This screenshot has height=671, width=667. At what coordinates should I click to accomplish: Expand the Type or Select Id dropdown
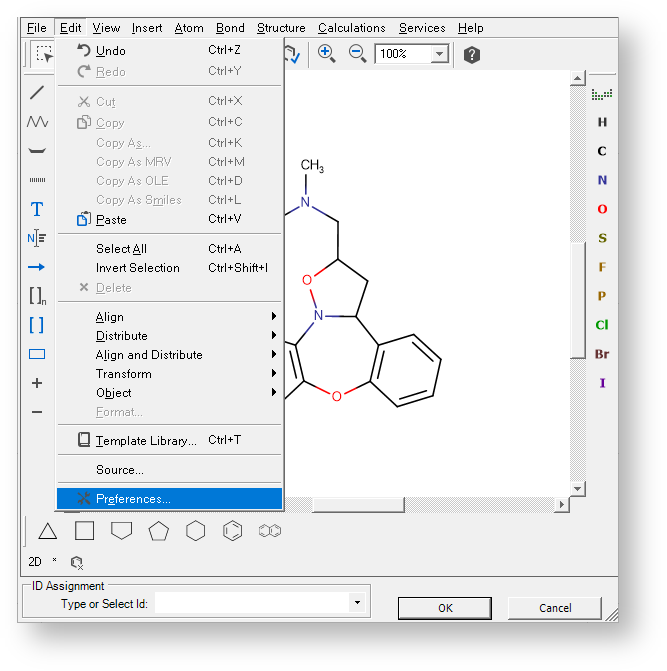click(x=357, y=603)
